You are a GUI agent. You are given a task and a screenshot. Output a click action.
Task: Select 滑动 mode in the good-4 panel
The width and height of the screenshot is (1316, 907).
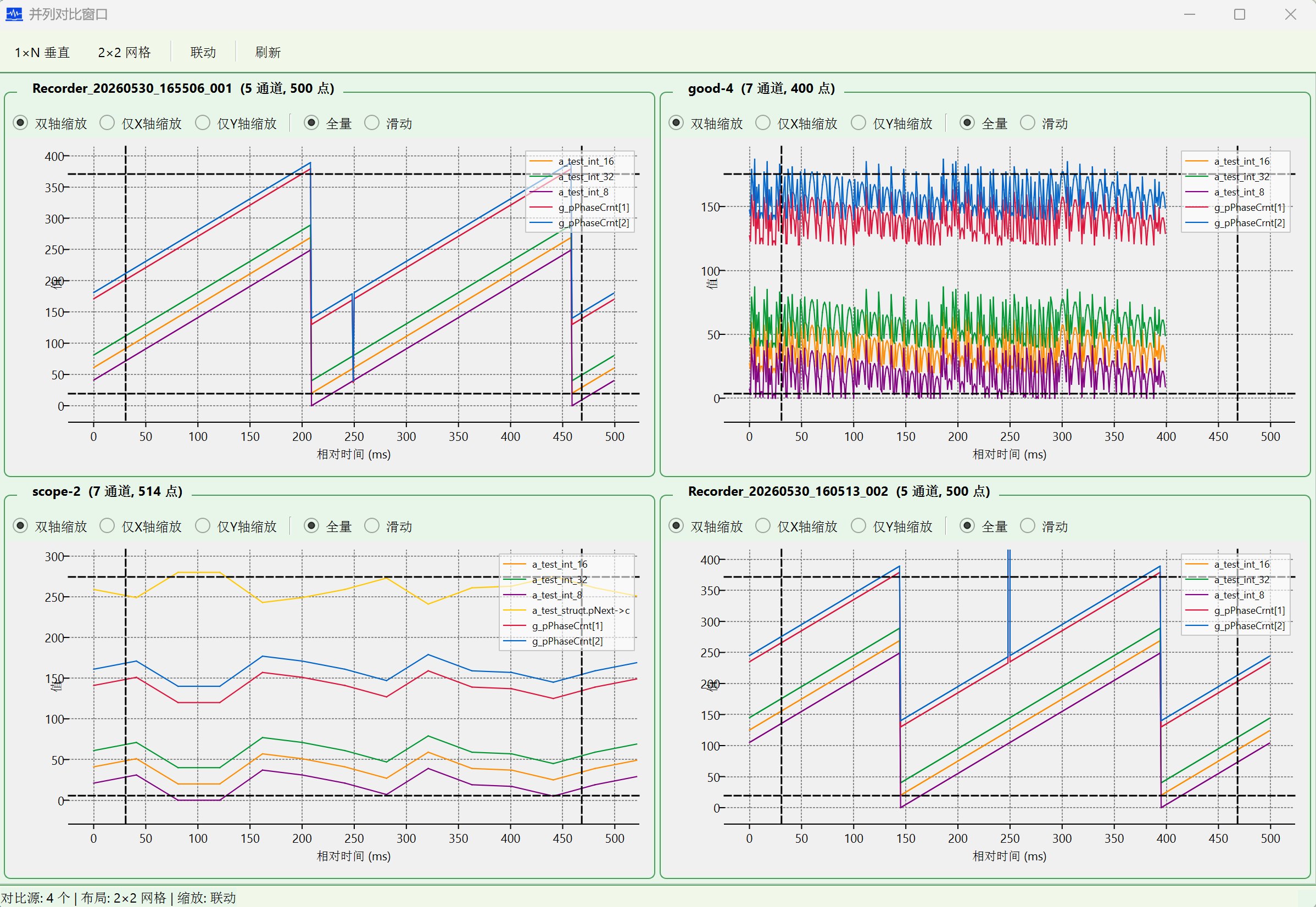(x=1044, y=124)
